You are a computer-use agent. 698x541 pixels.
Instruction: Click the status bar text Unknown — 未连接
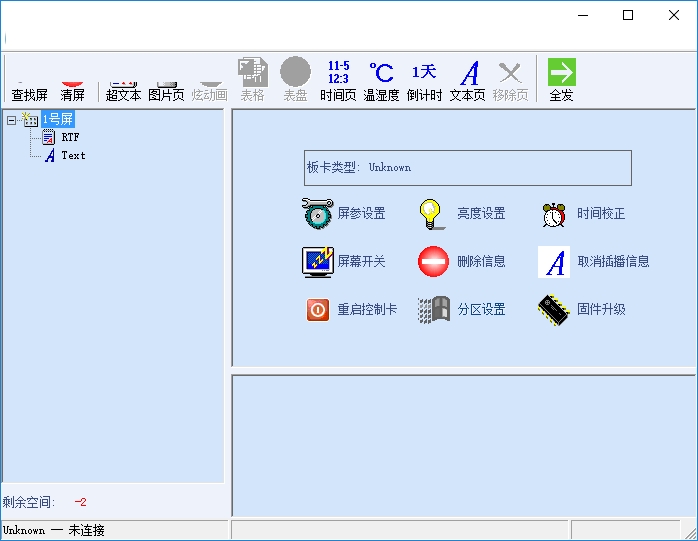(x=54, y=530)
